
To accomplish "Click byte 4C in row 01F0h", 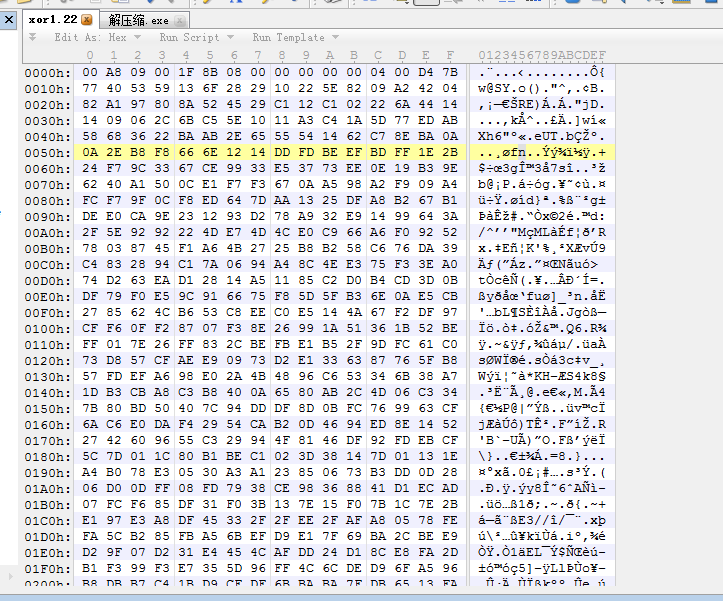I will pos(306,568).
